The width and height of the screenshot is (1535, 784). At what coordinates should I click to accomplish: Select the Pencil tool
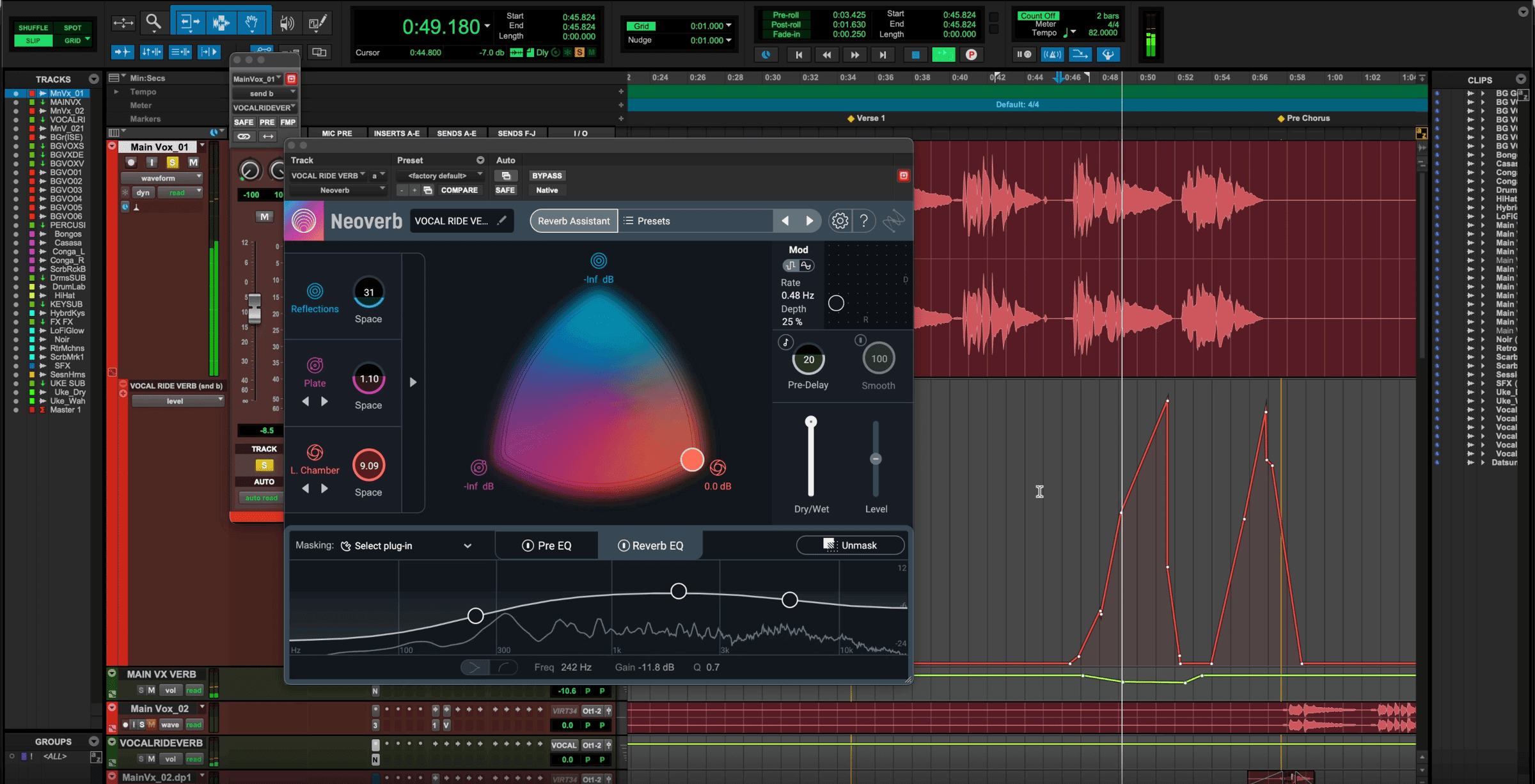click(x=318, y=23)
